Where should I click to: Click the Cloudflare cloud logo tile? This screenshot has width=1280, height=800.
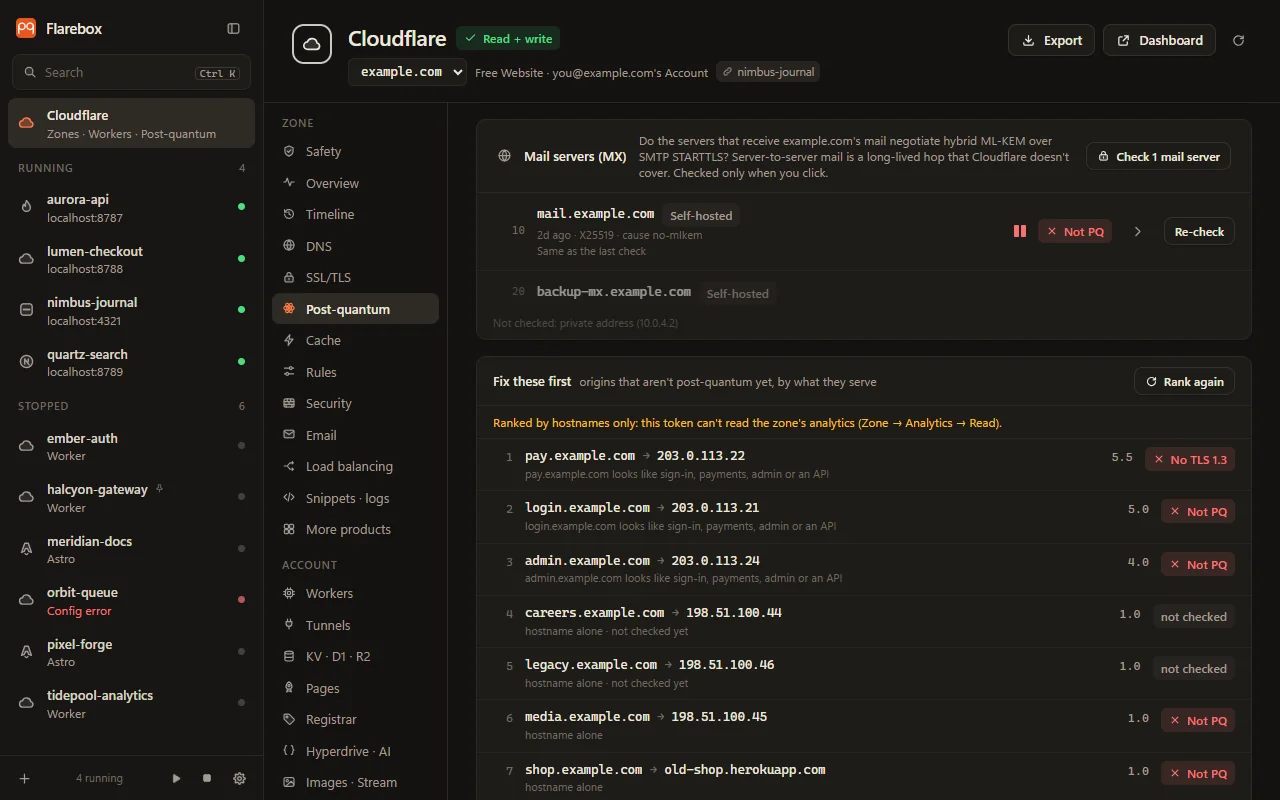[x=312, y=44]
